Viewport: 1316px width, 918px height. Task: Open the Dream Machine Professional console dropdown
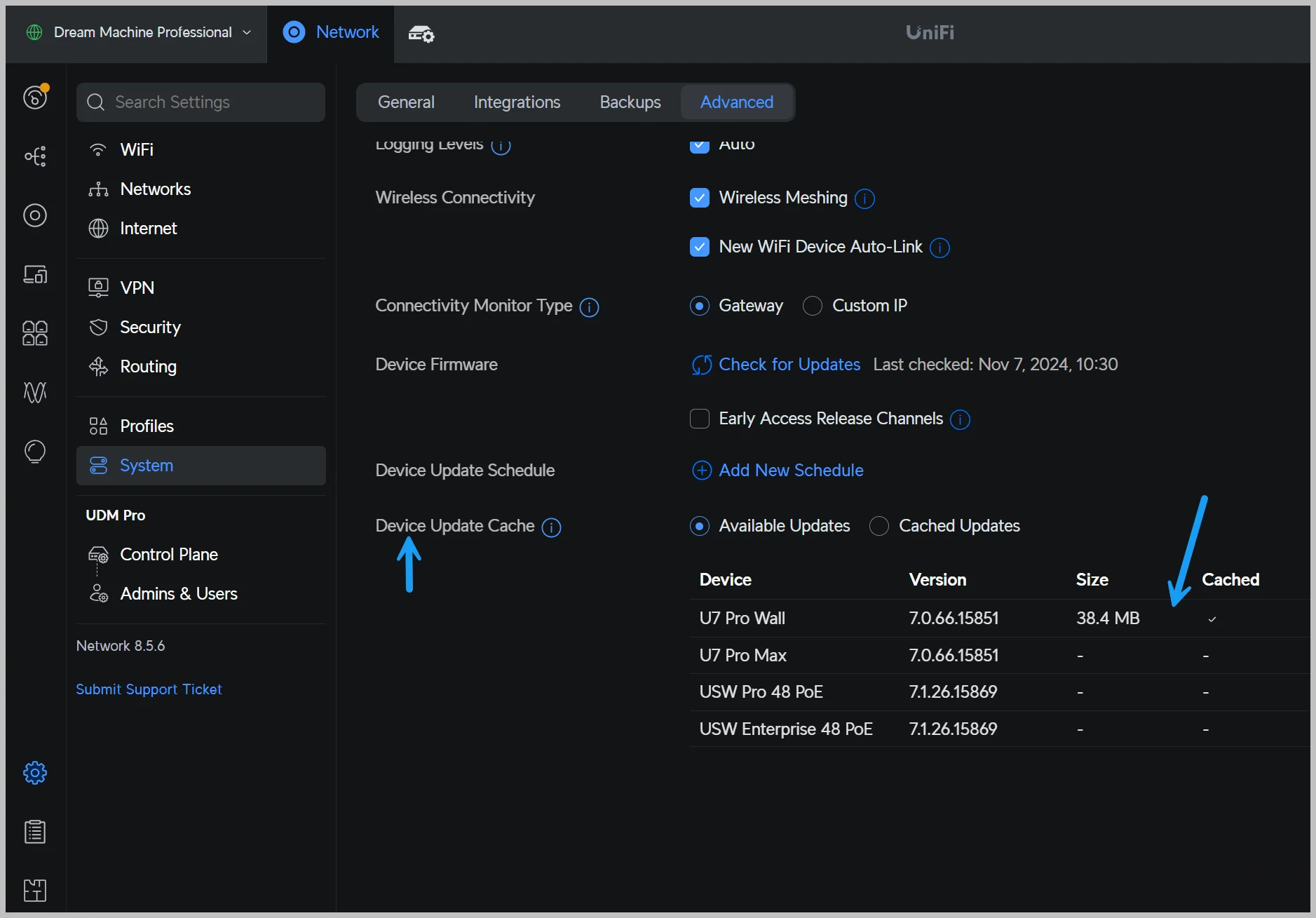pyautogui.click(x=138, y=32)
